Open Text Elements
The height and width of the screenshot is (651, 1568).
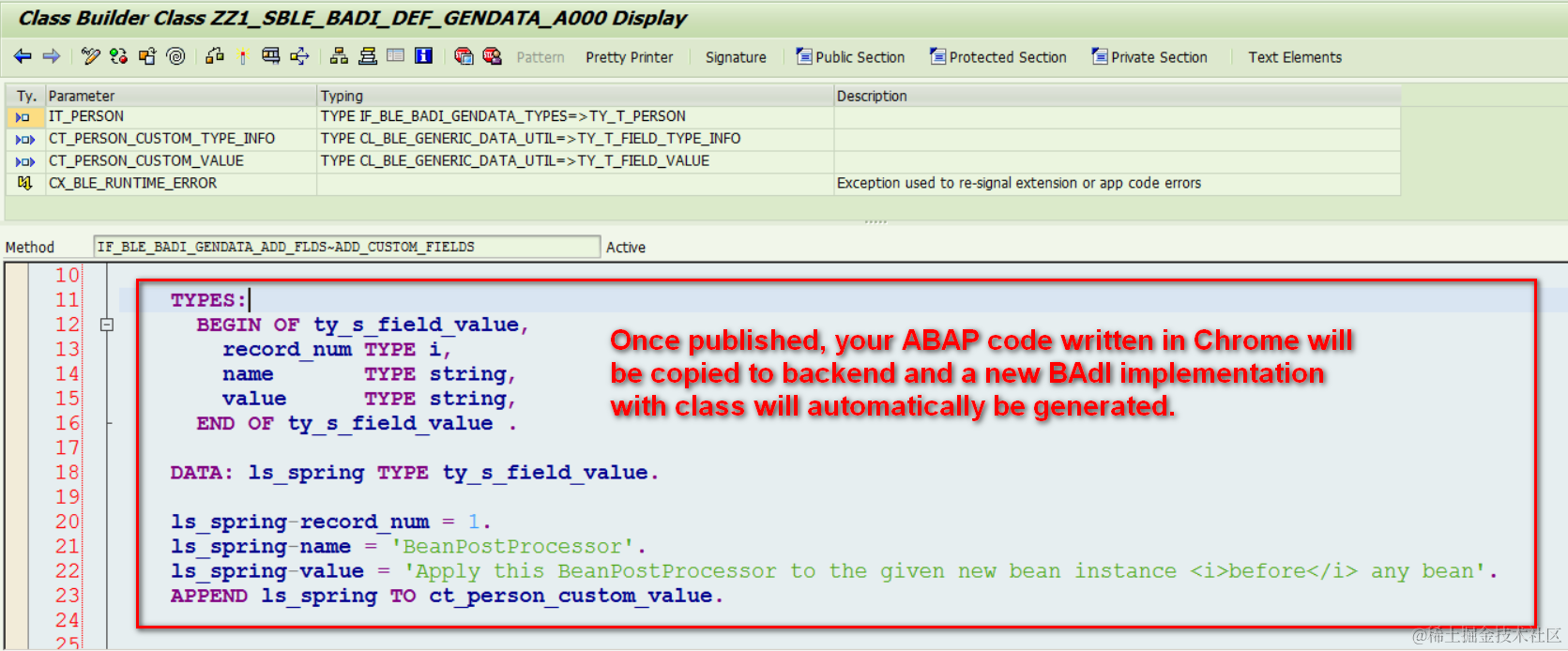click(x=1295, y=57)
